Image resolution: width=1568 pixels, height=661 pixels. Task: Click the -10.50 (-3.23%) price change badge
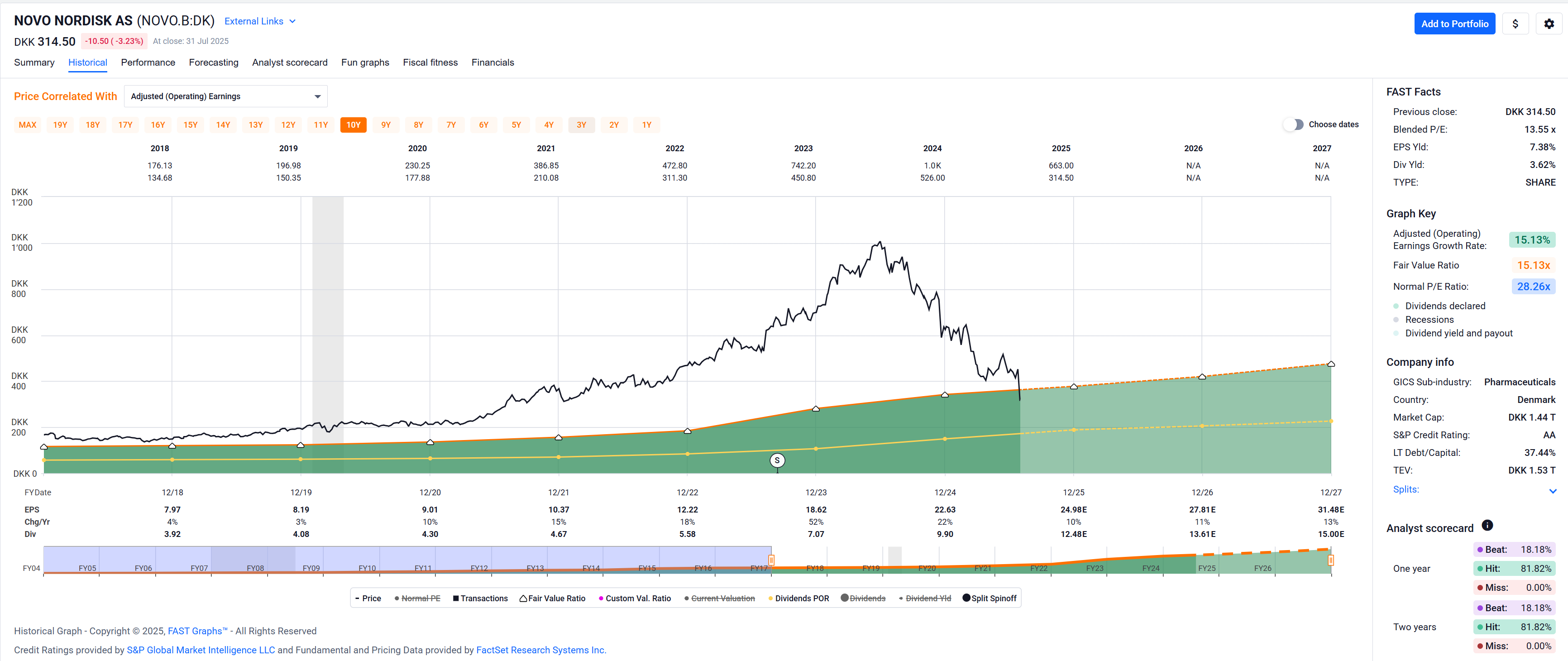[x=114, y=41]
